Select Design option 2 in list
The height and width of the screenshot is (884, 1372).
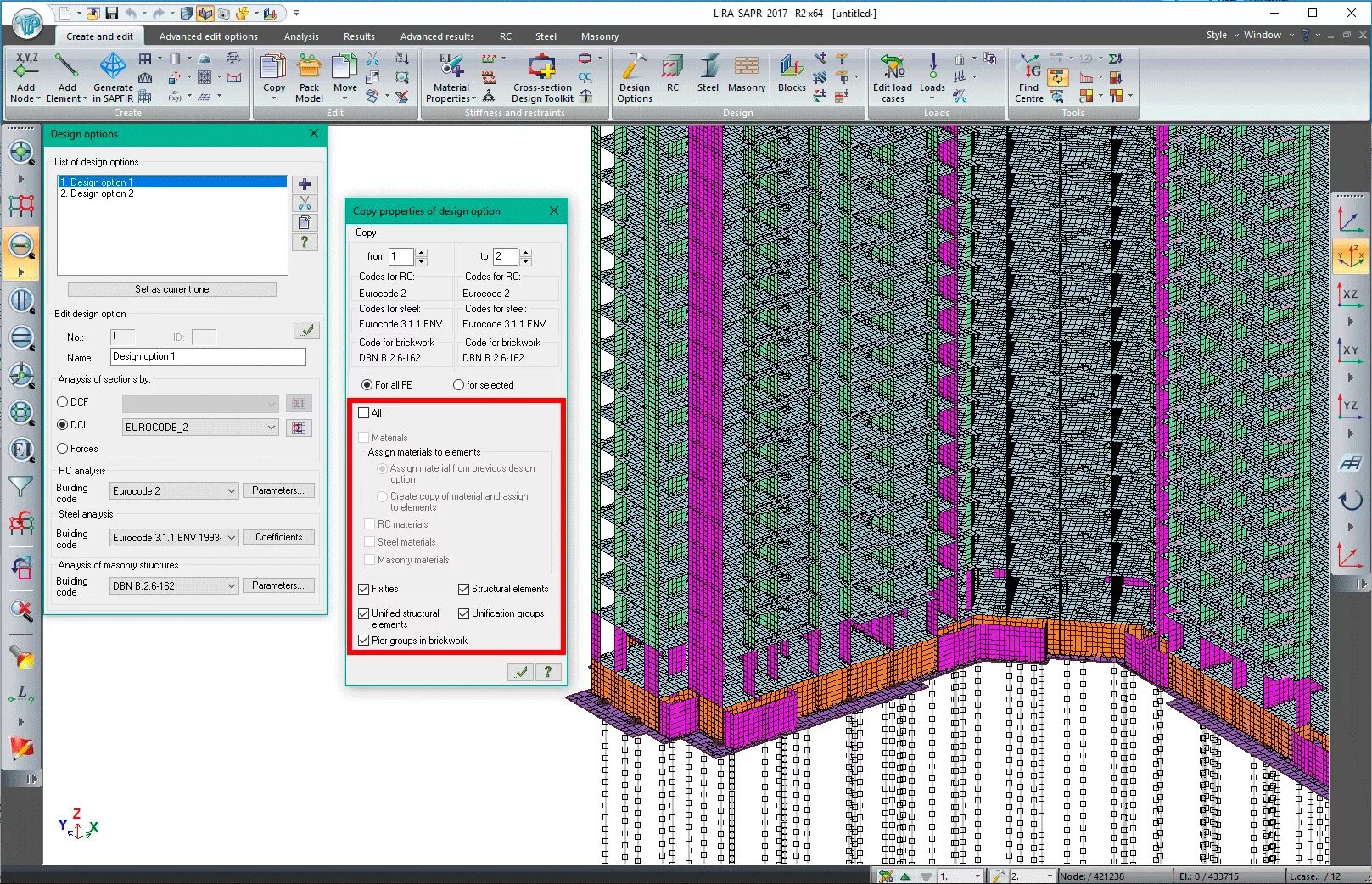coord(172,193)
